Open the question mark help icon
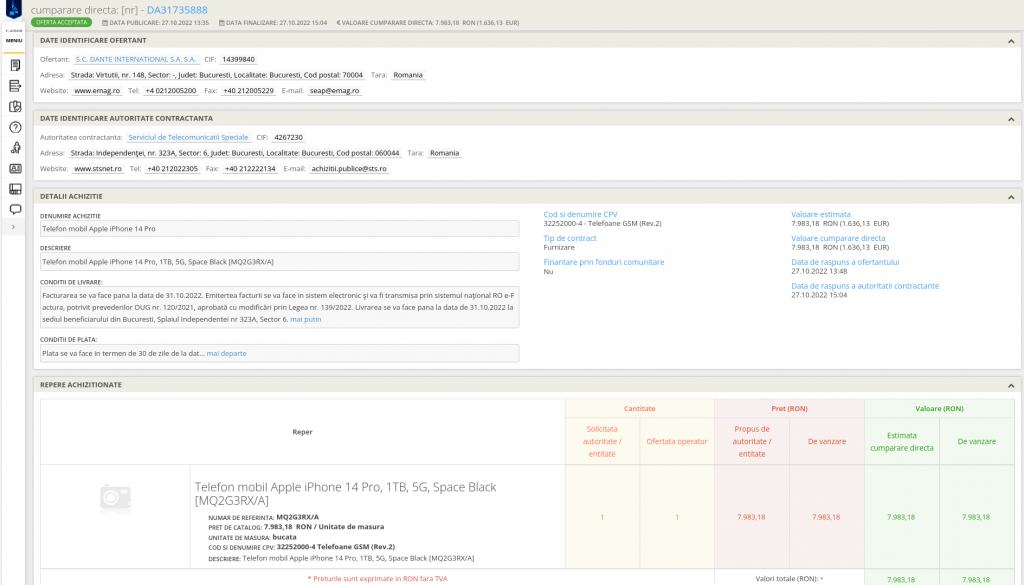 pyautogui.click(x=15, y=127)
